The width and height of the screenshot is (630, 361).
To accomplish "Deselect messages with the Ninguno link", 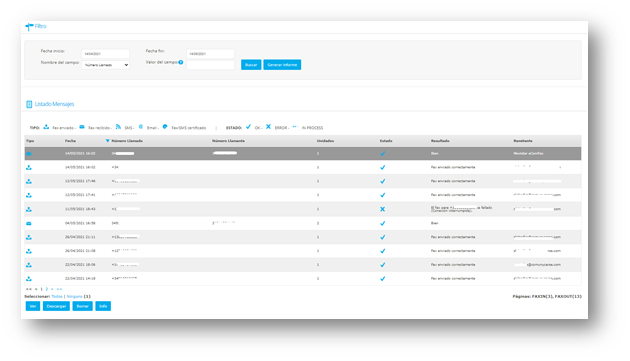I will coord(74,296).
